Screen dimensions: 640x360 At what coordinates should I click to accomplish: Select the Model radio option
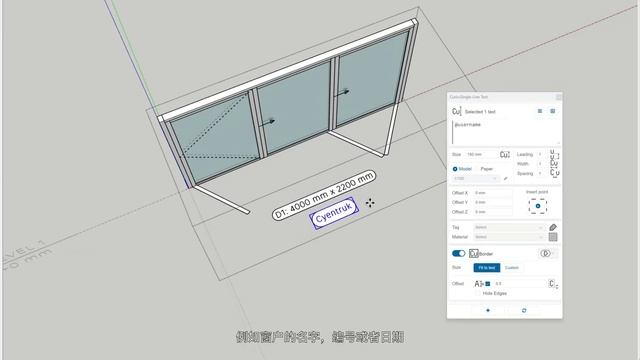coord(455,169)
